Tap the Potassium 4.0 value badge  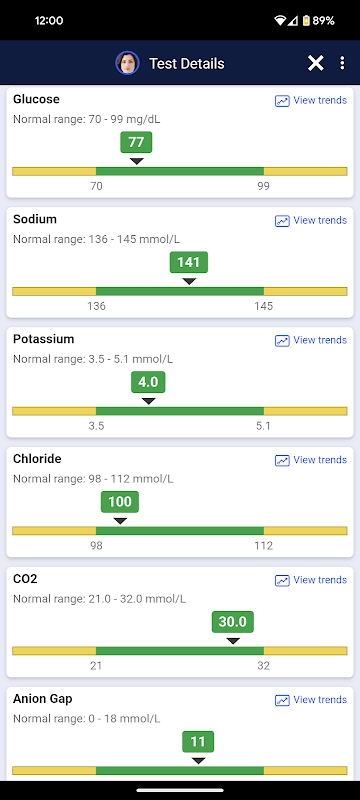pos(148,382)
